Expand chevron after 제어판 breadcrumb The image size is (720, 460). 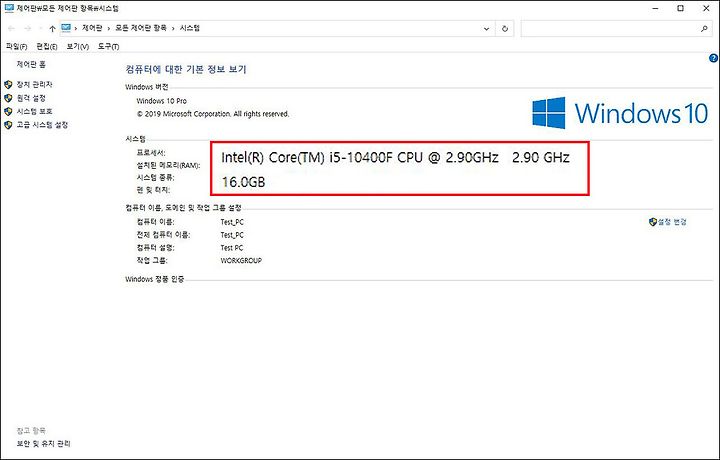(x=109, y=28)
